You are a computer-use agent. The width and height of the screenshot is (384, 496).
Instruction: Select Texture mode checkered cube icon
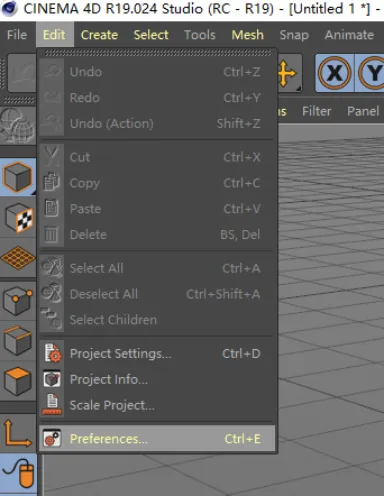coord(18,218)
